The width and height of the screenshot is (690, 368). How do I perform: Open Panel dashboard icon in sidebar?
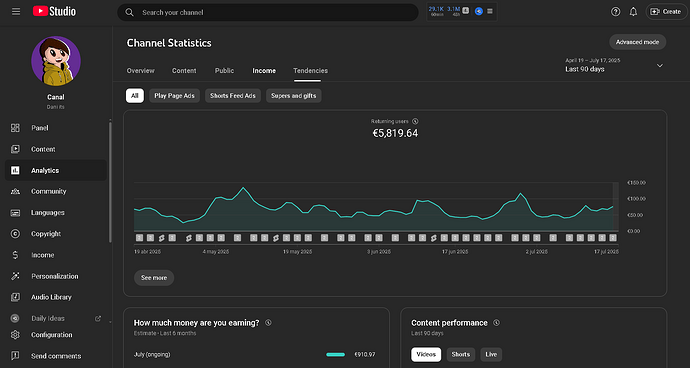pyautogui.click(x=15, y=128)
